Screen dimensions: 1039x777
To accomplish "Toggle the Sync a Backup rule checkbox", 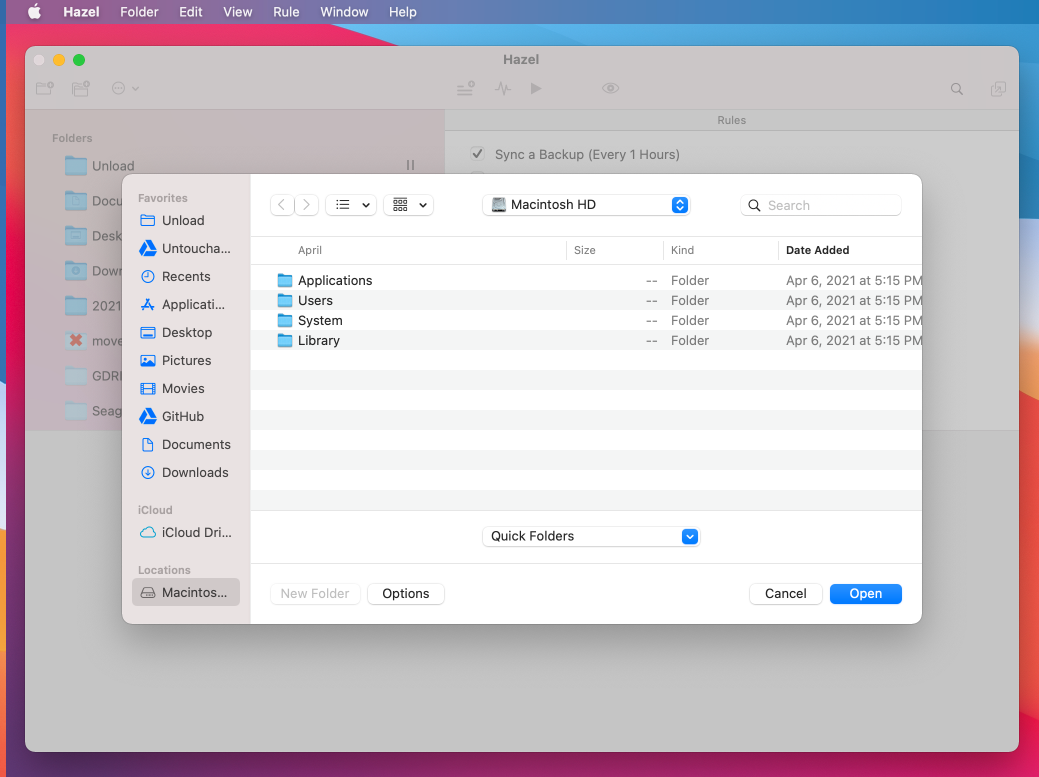I will click(477, 154).
